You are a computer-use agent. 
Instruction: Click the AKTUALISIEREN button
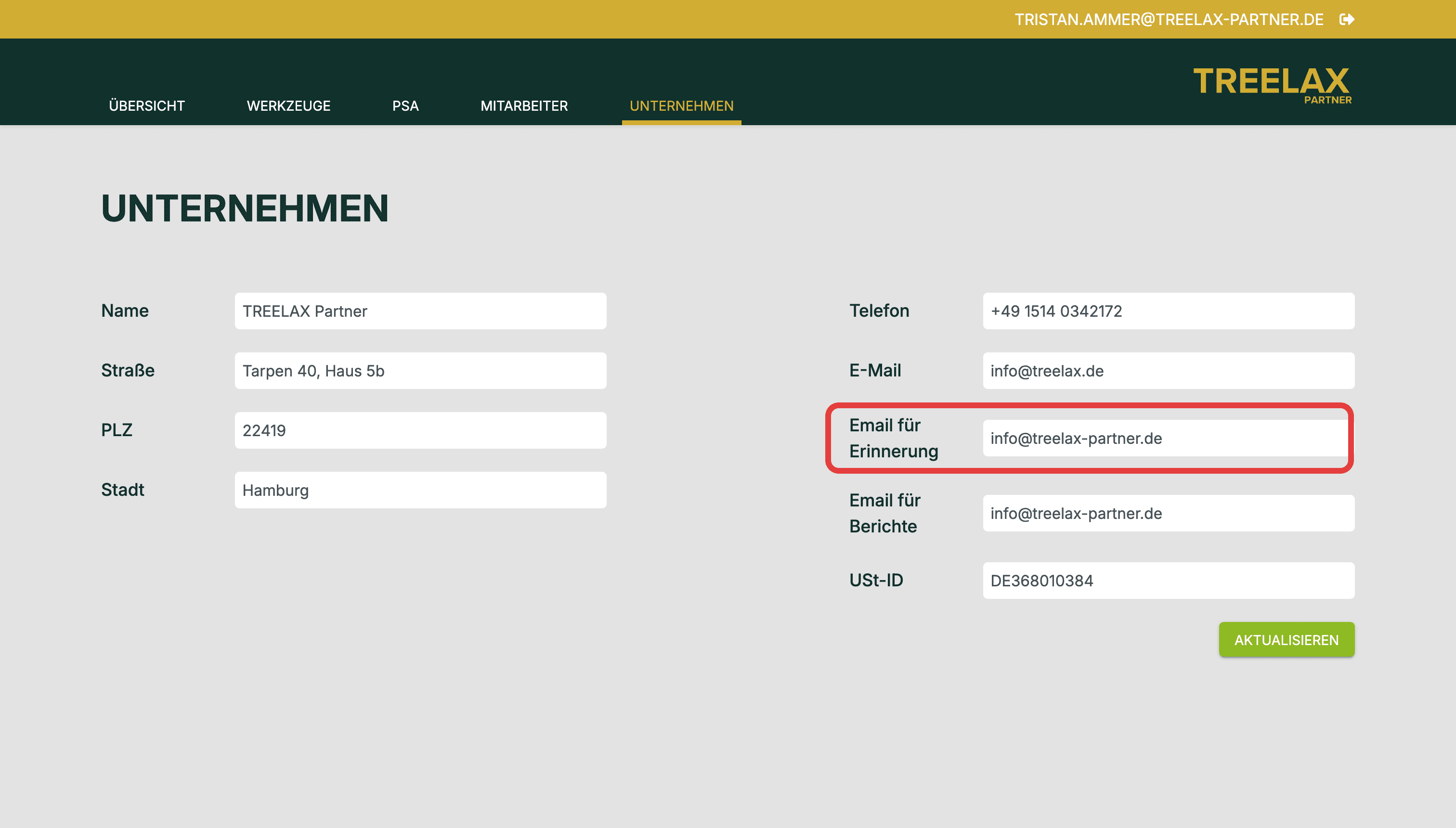pos(1287,640)
